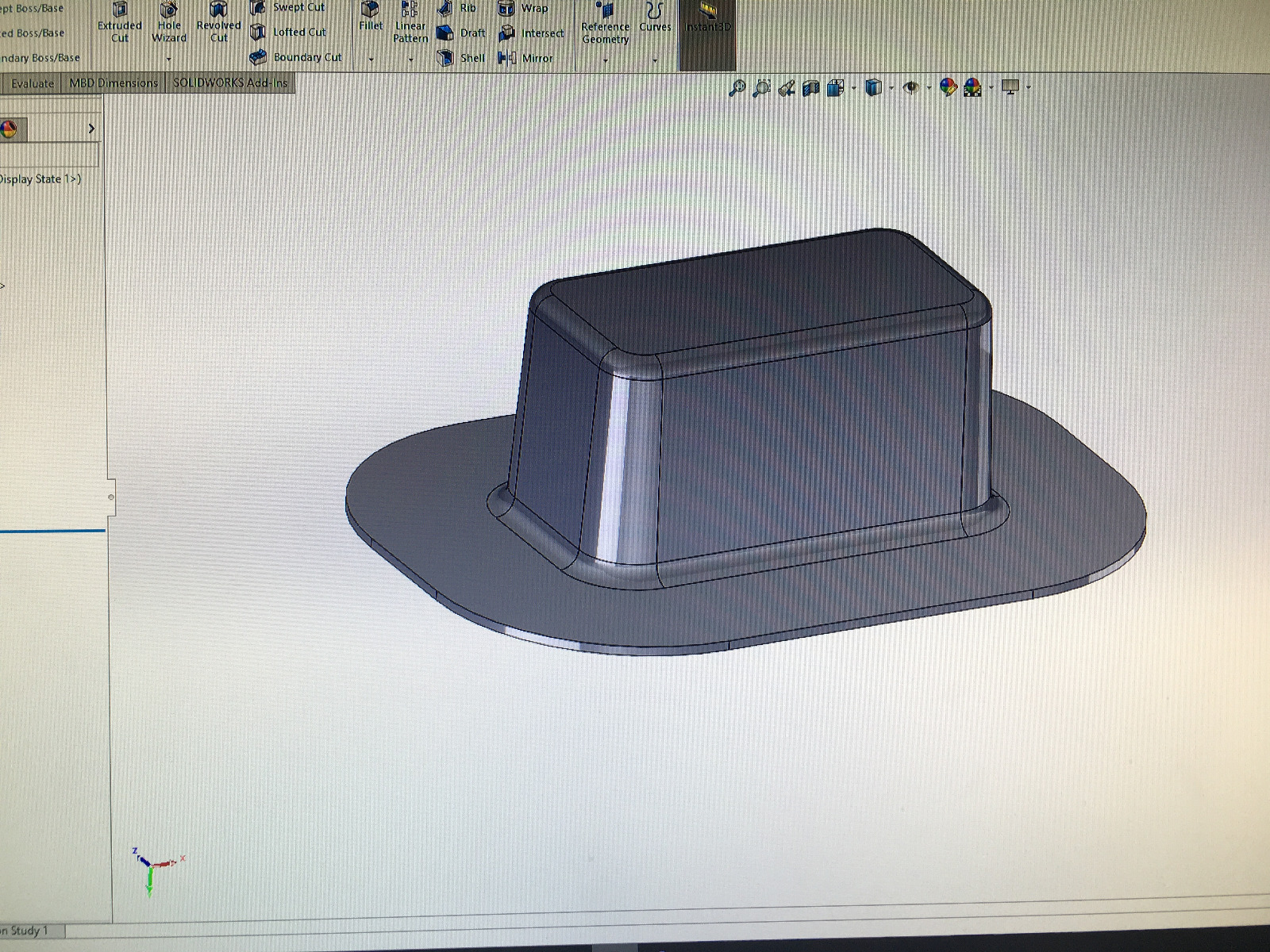1270x952 pixels.
Task: Click the Previous View icon
Action: click(786, 88)
